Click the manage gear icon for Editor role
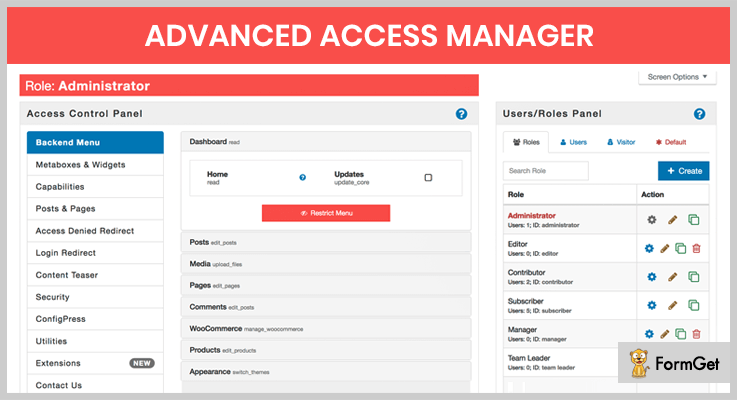 pos(651,248)
